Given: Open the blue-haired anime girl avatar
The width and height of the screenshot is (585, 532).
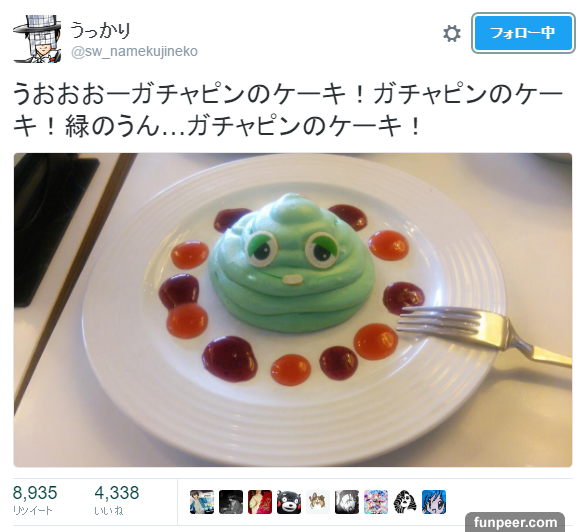Looking at the screenshot, I should point(434,502).
